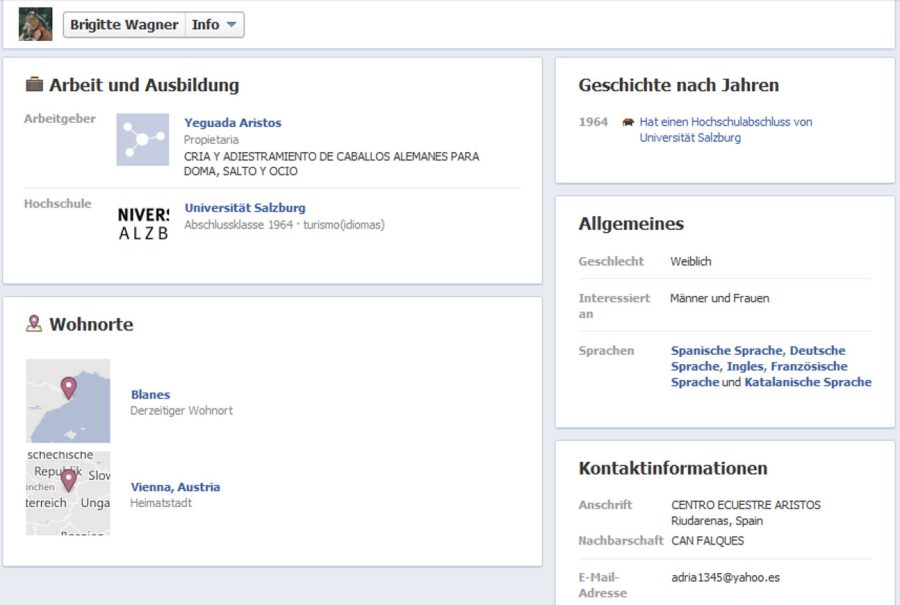Screen dimensions: 900x605
Task: Click the Ingles language link
Action: point(744,367)
